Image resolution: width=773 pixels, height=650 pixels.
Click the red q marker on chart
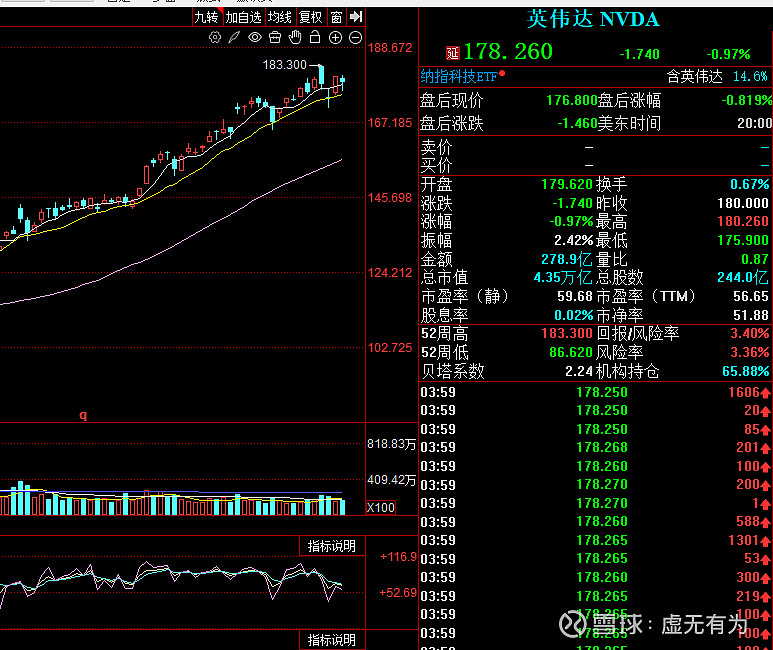coord(83,415)
